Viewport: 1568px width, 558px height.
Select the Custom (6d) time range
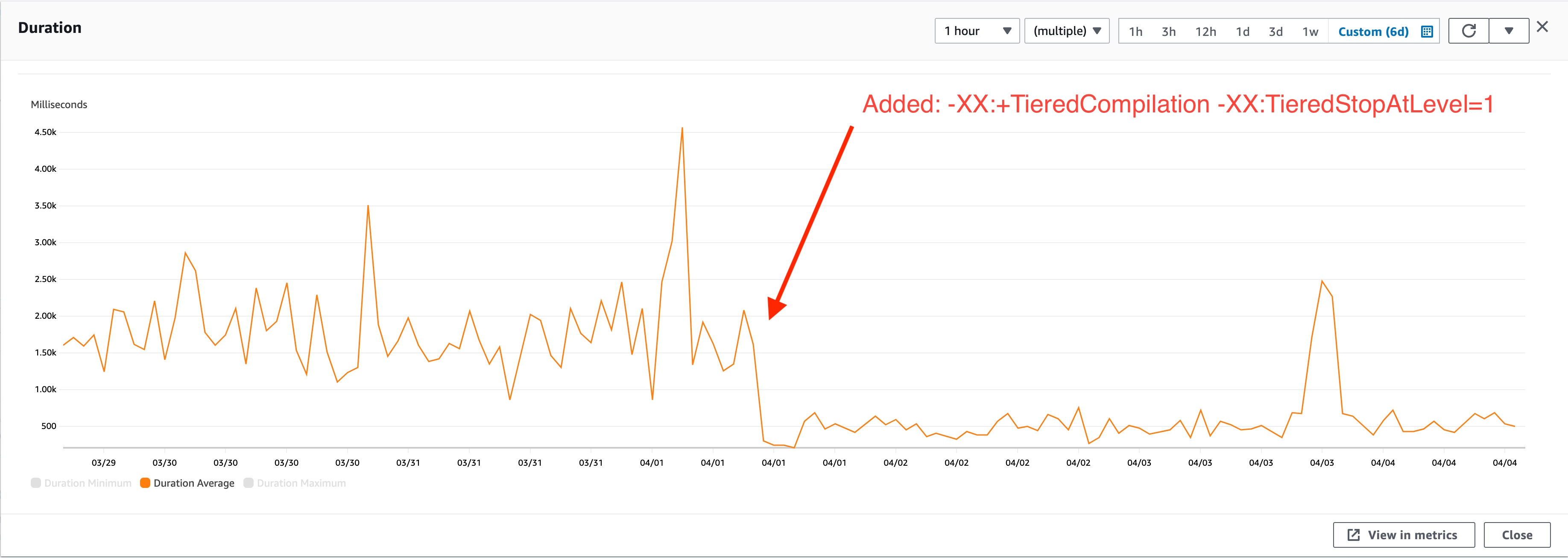click(1372, 31)
